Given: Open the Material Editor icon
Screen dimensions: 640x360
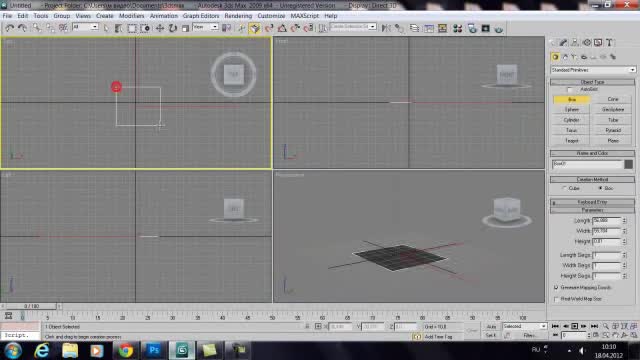Looking at the screenshot, I should [x=457, y=28].
